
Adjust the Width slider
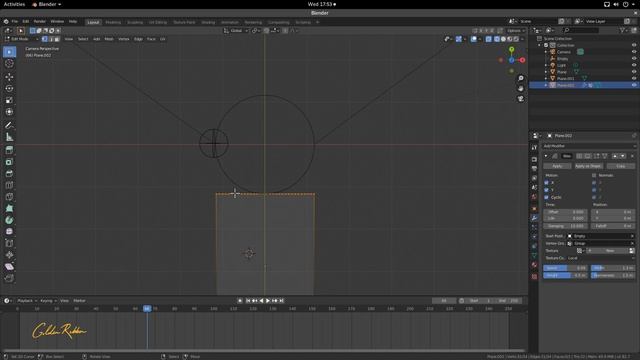click(613, 268)
